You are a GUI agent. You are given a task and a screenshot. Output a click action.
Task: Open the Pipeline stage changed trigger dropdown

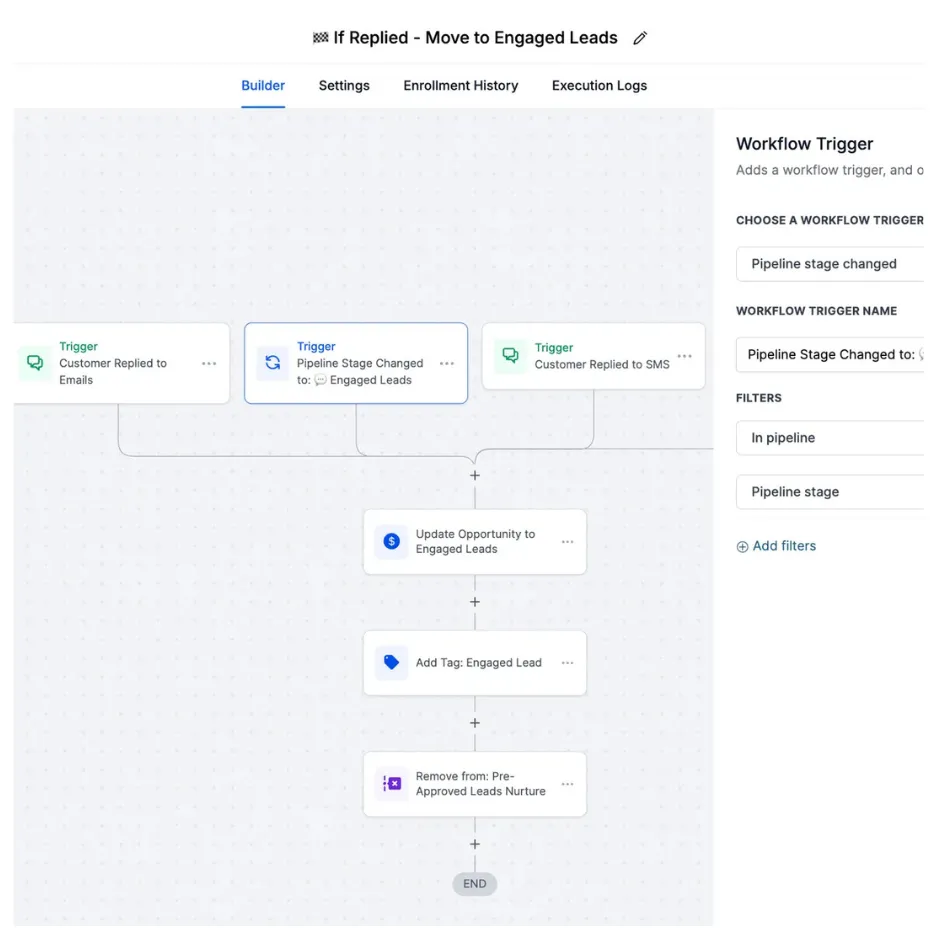click(x=830, y=264)
